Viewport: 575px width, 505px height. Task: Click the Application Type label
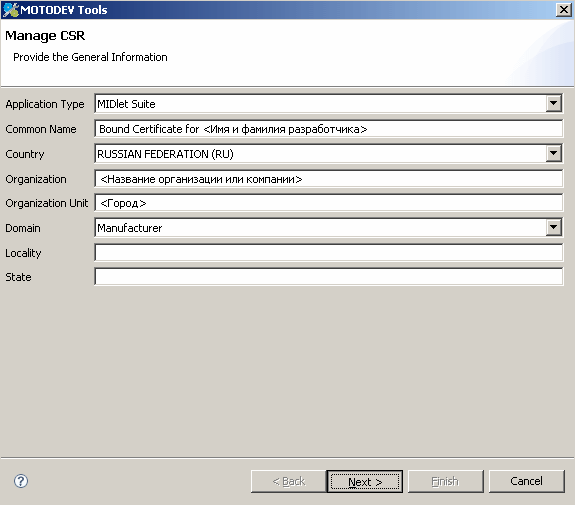coord(45,104)
